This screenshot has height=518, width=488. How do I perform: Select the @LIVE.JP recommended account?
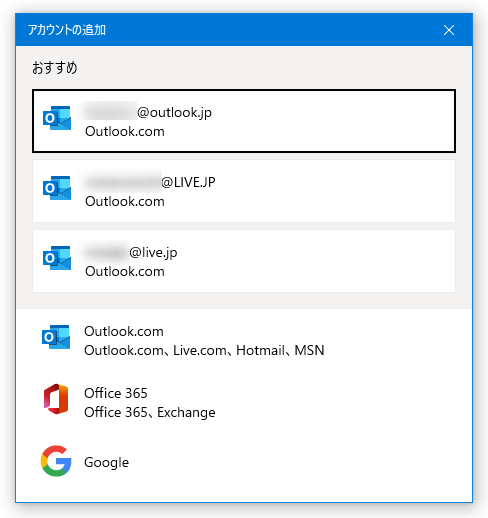(244, 191)
